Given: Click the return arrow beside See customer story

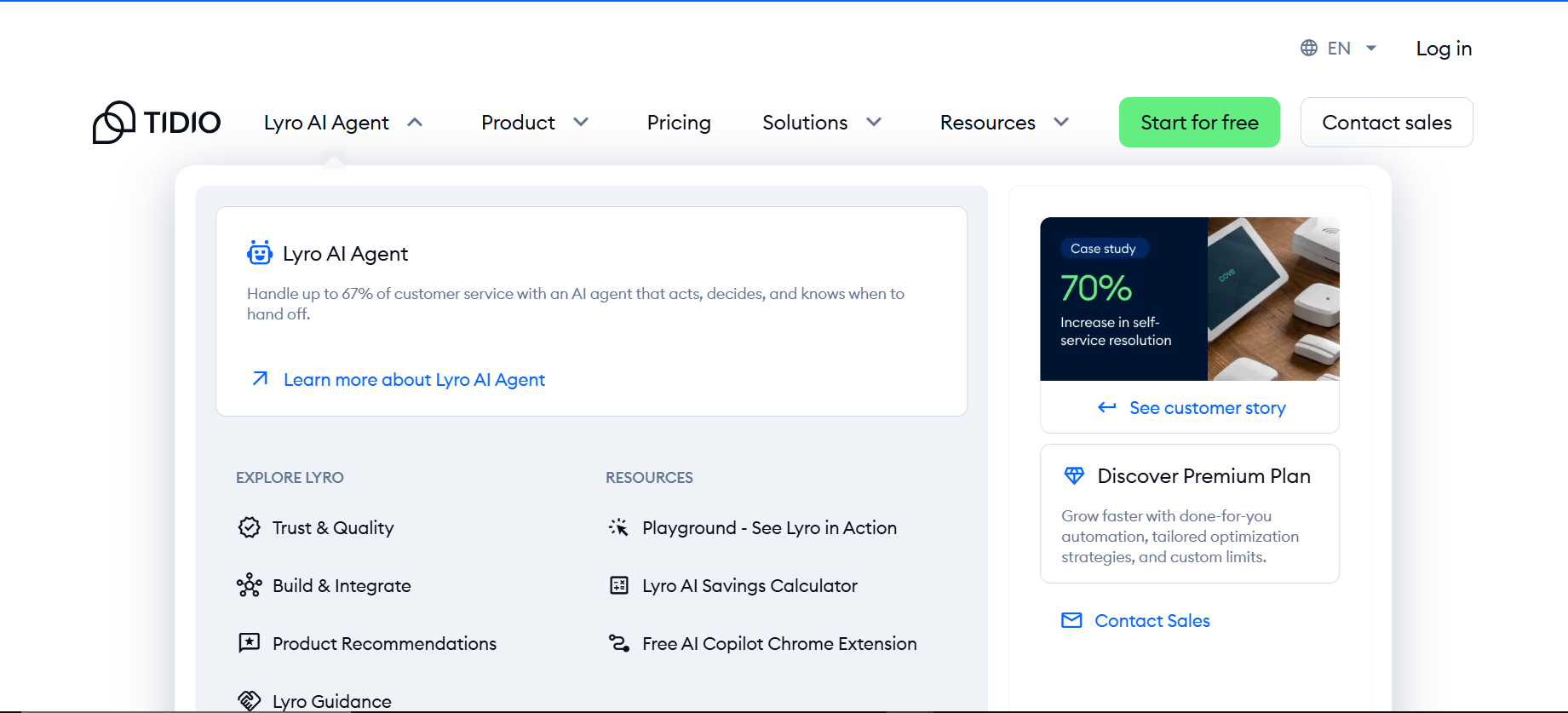Looking at the screenshot, I should coord(1107,407).
